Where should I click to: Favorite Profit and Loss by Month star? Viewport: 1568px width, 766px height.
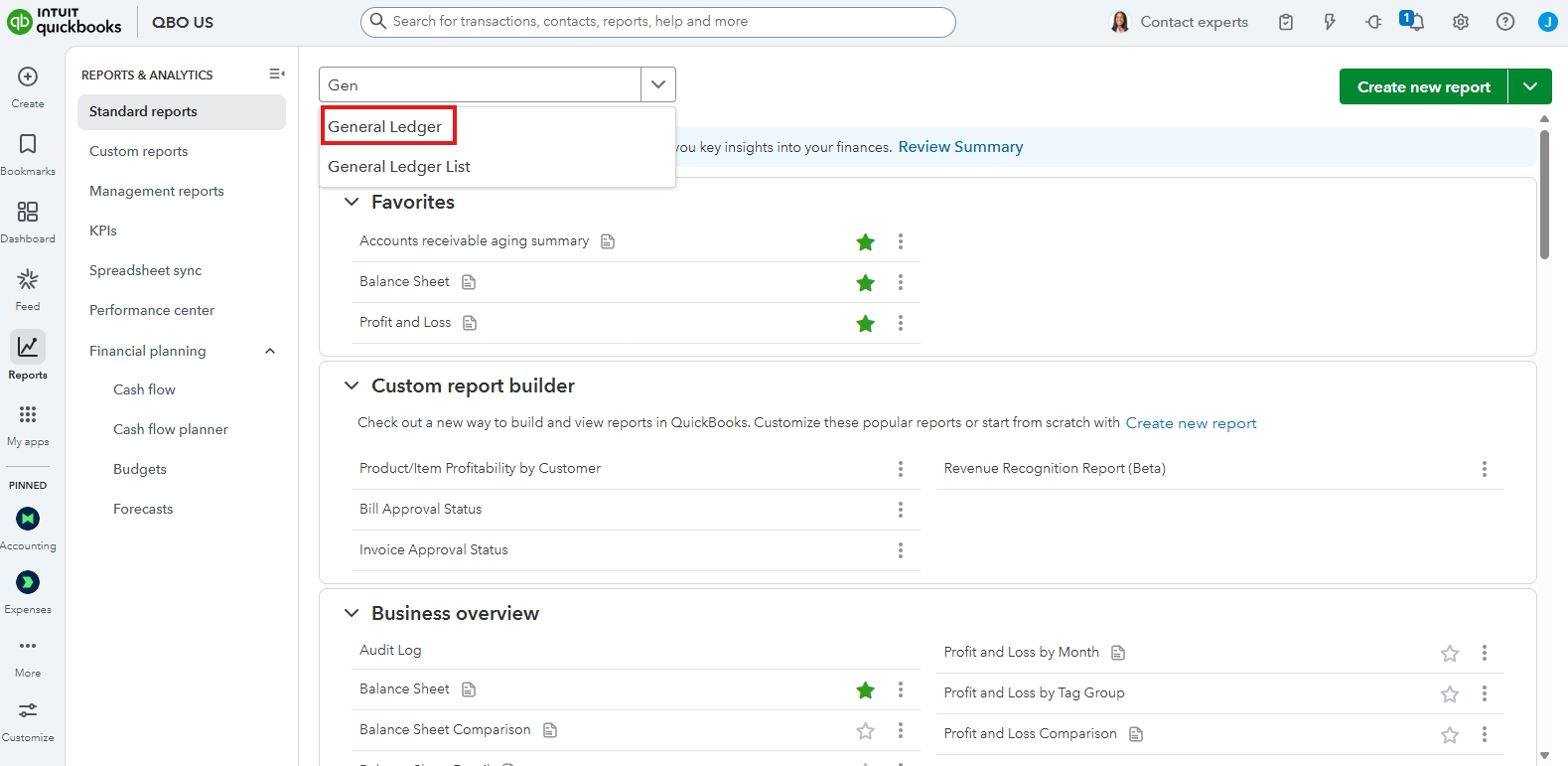point(1450,653)
